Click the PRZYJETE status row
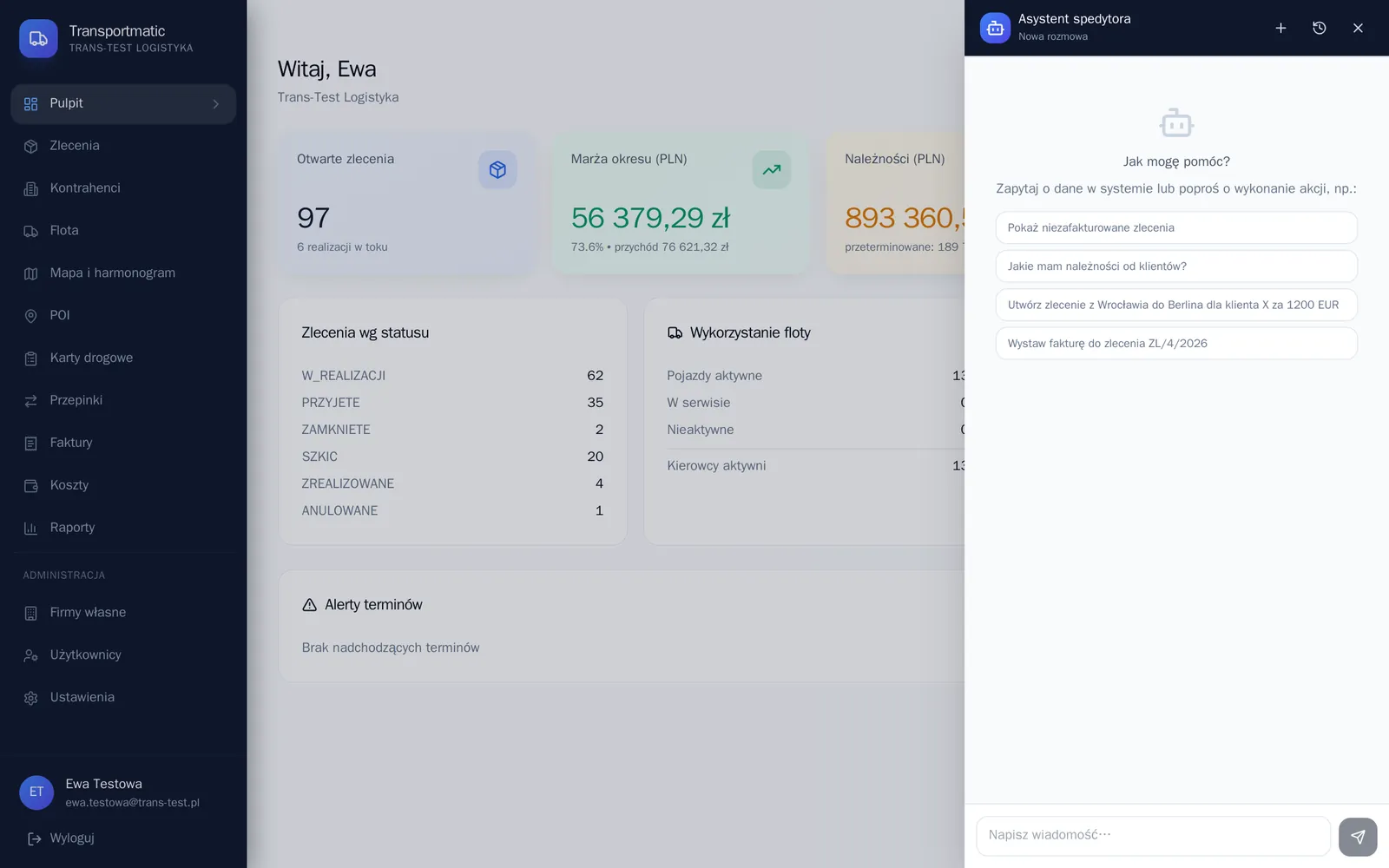Image resolution: width=1389 pixels, height=868 pixels. [452, 403]
